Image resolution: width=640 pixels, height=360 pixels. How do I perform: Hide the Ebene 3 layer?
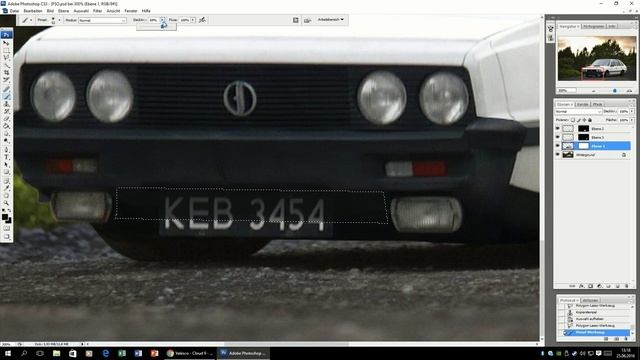558,137
